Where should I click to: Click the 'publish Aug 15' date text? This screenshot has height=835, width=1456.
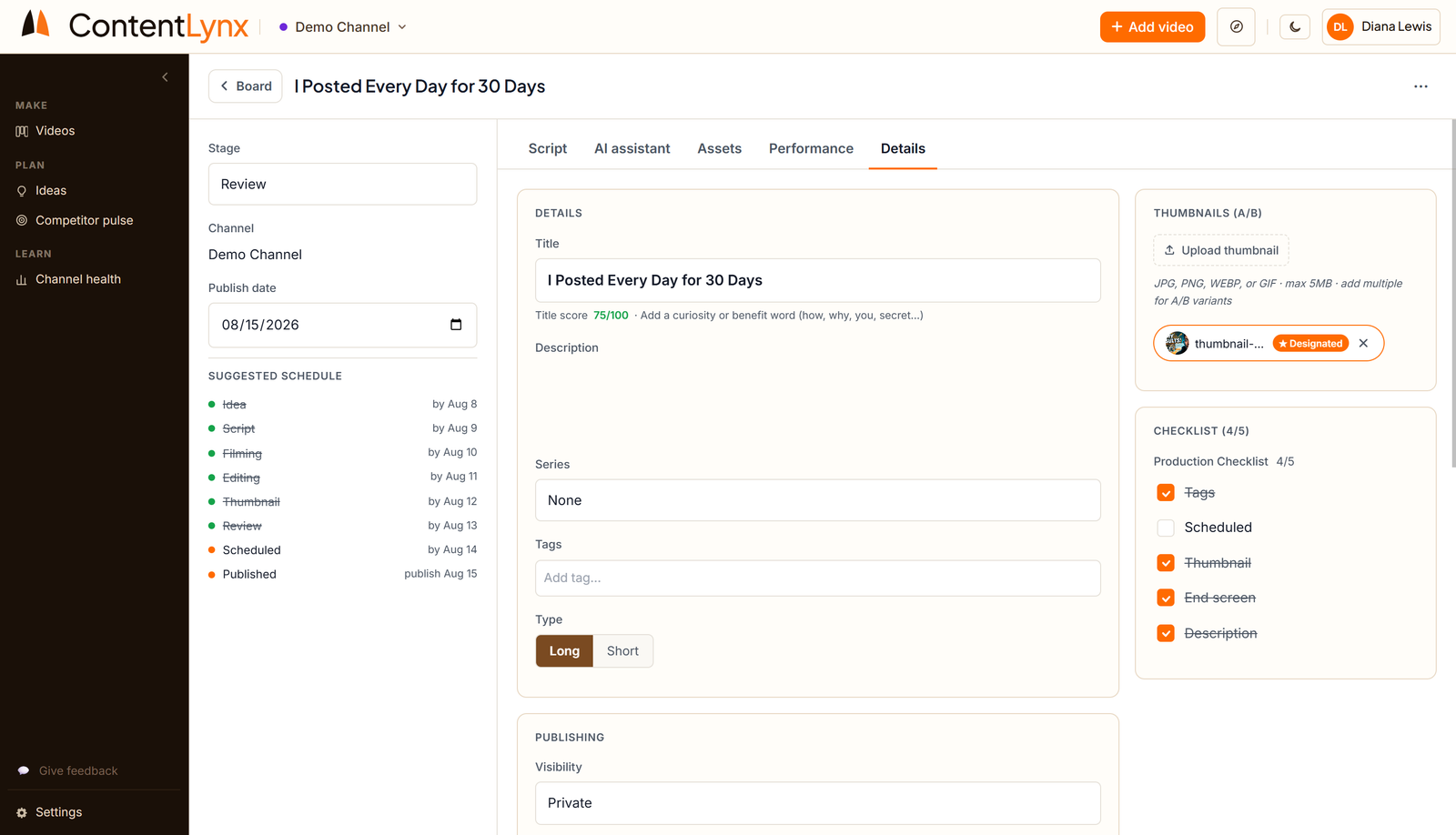440,574
